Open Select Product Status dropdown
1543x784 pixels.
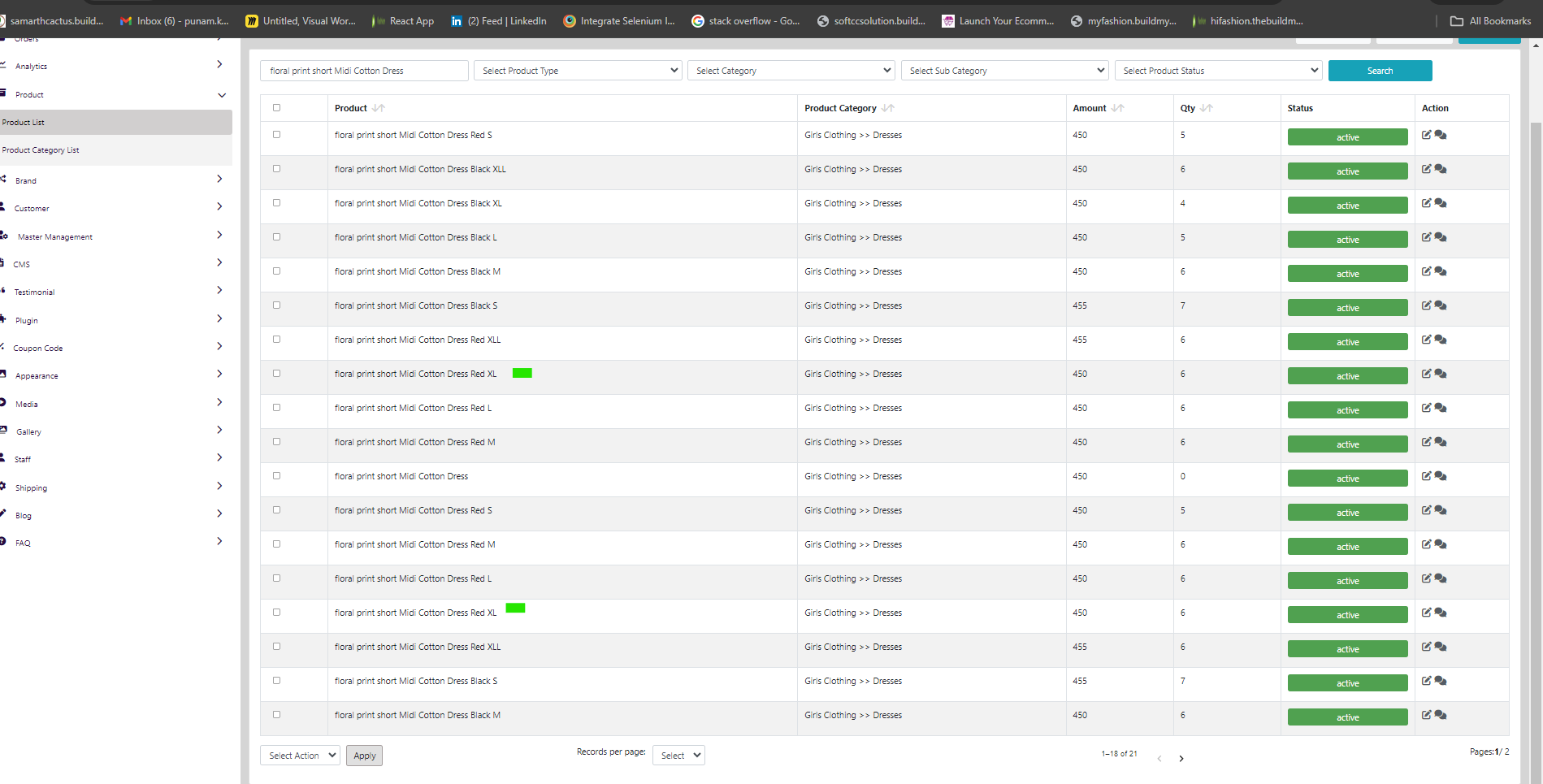pyautogui.click(x=1218, y=71)
